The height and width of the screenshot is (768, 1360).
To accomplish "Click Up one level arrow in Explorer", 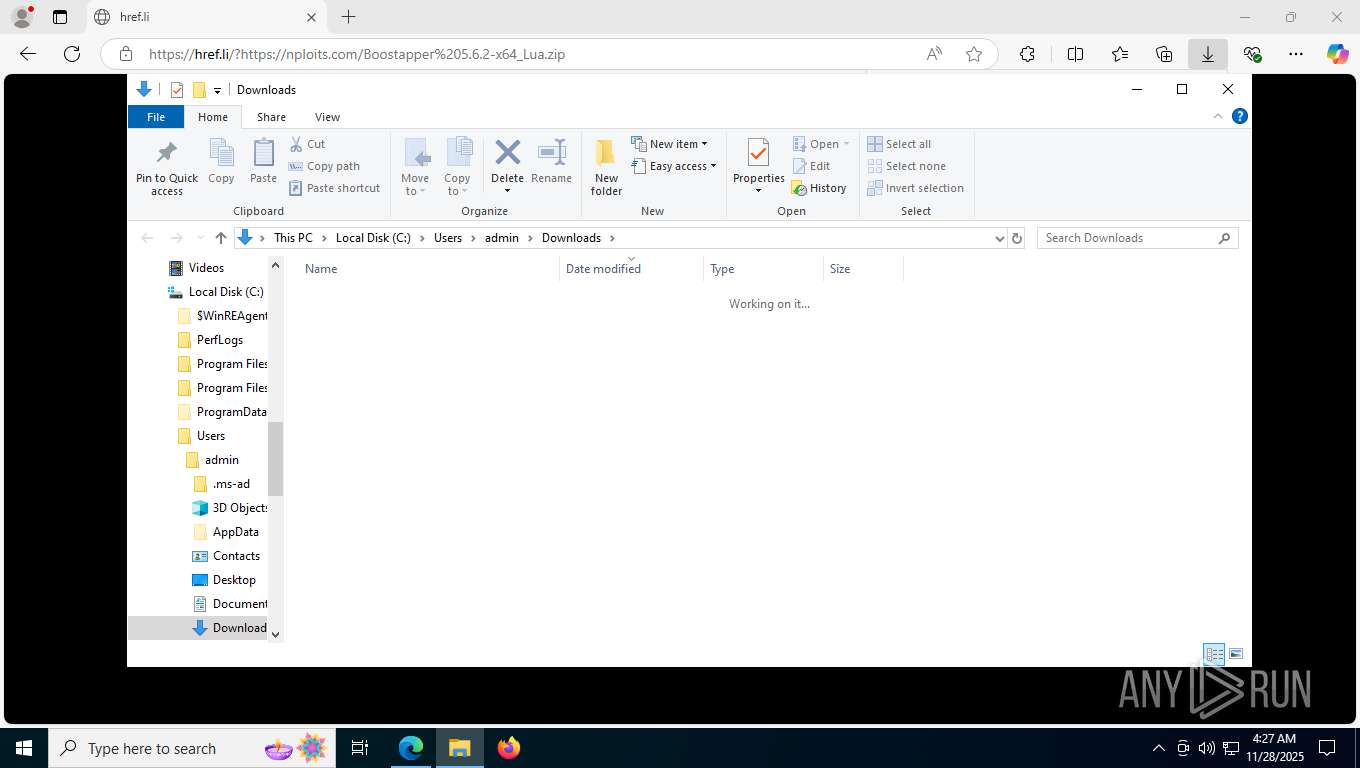I will click(x=221, y=238).
